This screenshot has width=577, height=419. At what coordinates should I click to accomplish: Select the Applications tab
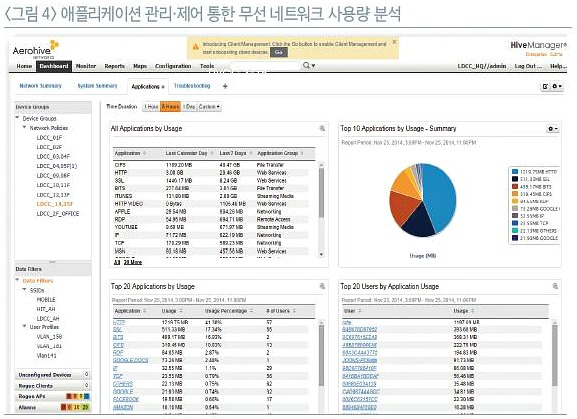148,86
